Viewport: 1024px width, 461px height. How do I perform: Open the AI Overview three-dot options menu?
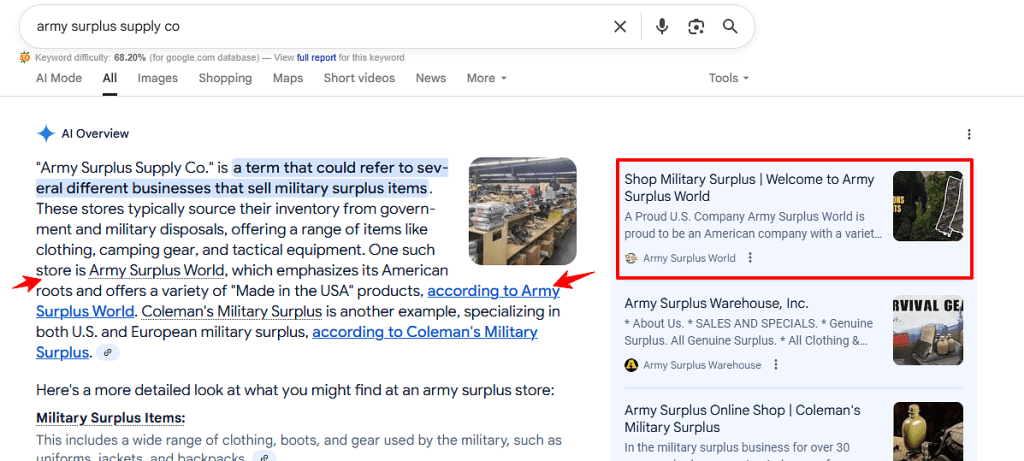click(x=969, y=135)
